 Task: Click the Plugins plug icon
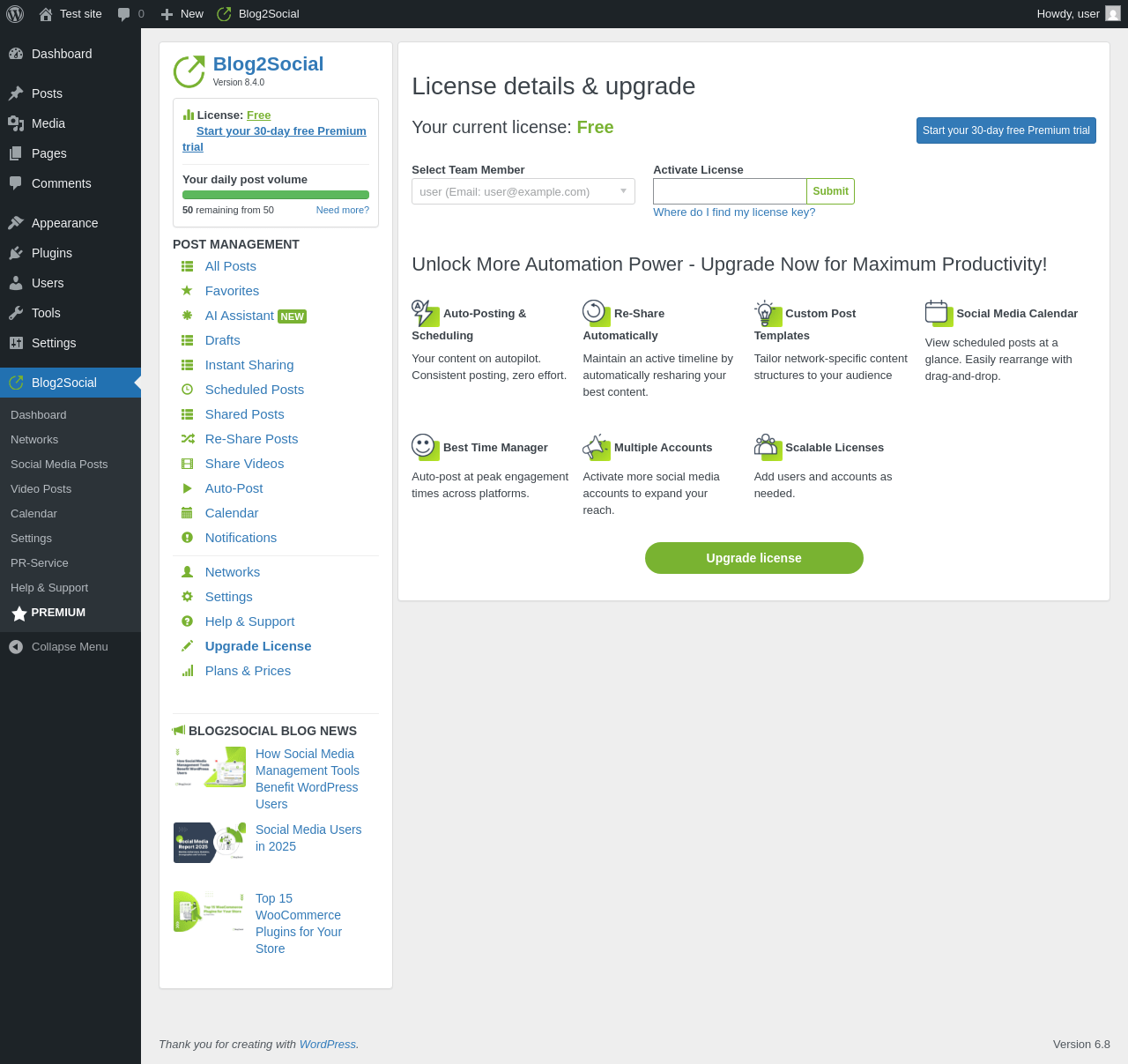pyautogui.click(x=16, y=253)
